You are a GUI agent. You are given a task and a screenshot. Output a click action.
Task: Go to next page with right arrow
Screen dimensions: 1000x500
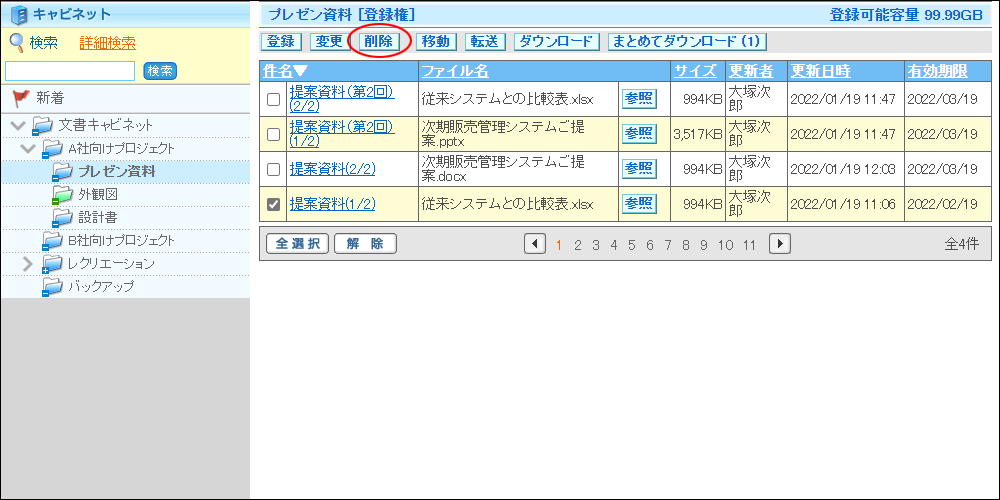779,244
